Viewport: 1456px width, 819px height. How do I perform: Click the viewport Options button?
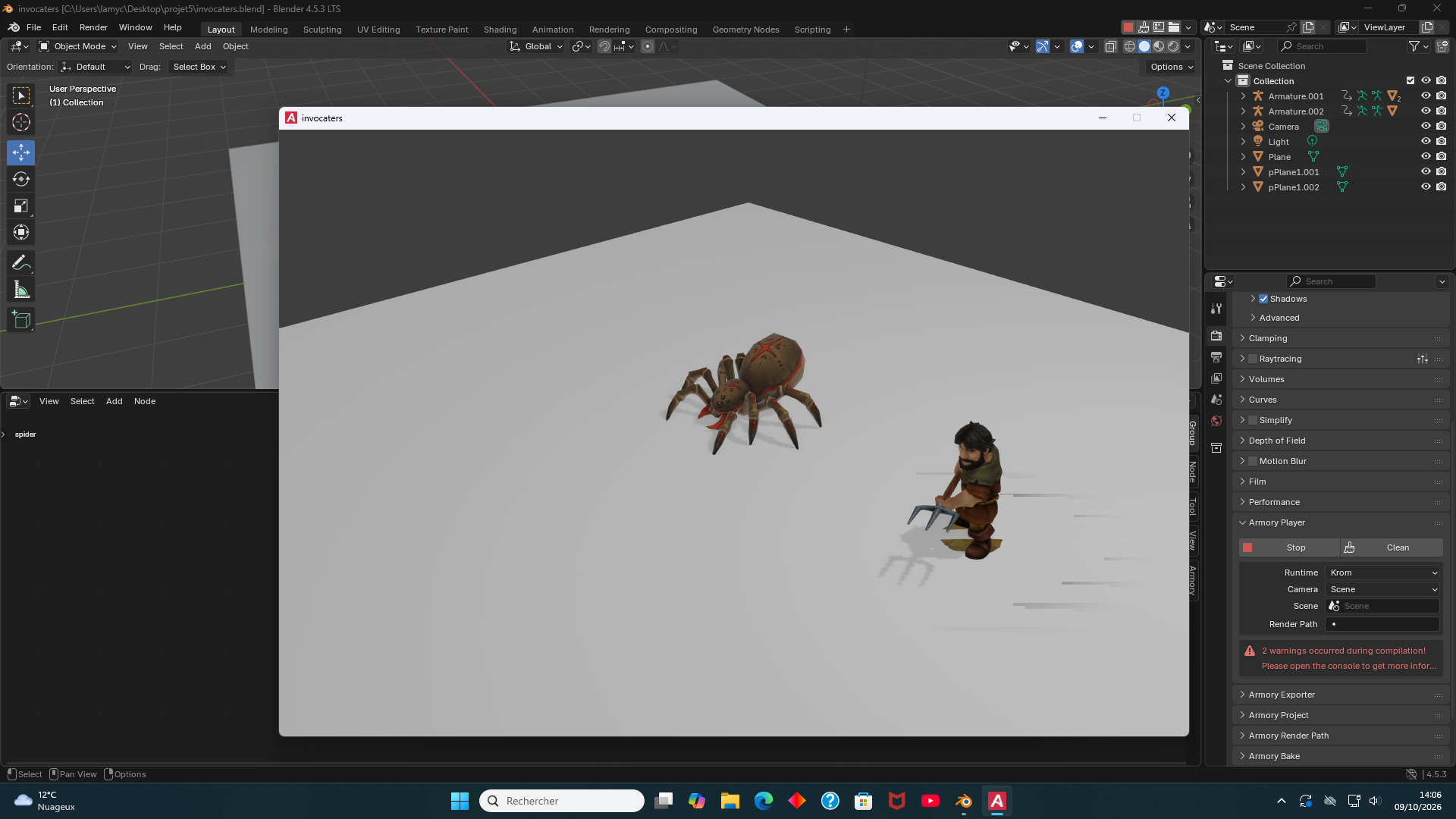point(1172,67)
